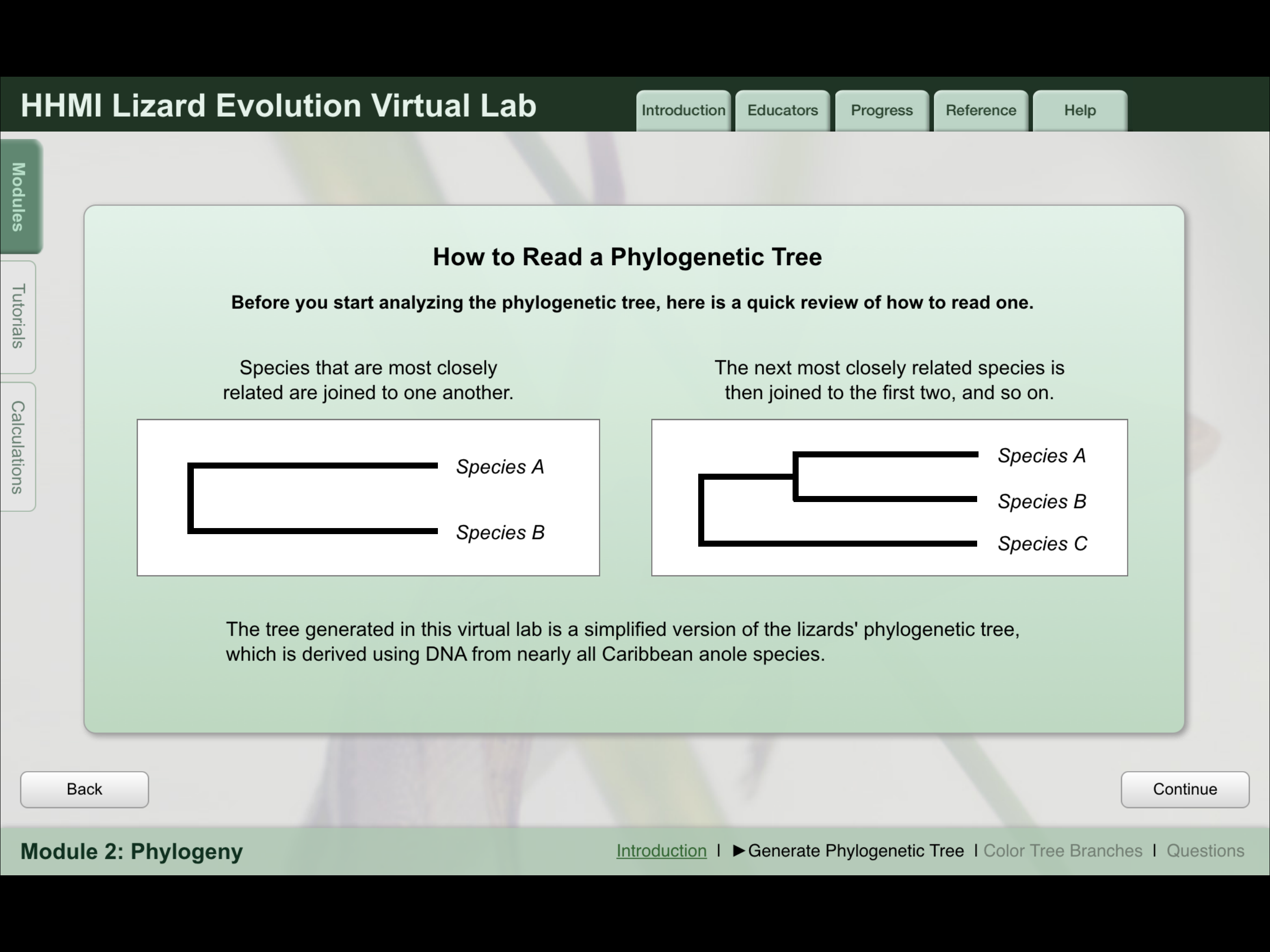Click the play arrow before Generate

(739, 850)
